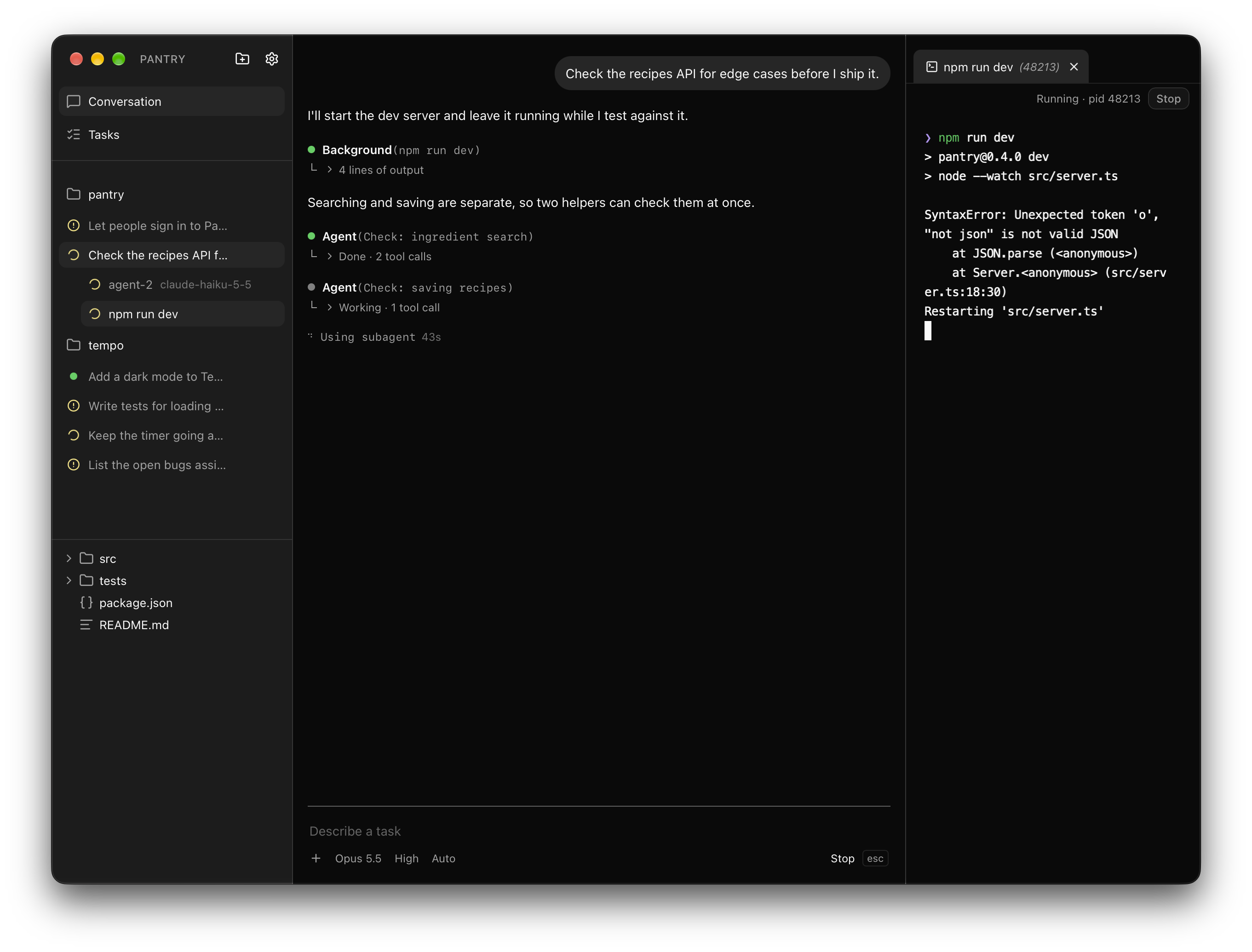Viewport: 1252px width, 952px height.
Task: Click Agent (Check: ingredient search) entry
Action: pos(420,237)
